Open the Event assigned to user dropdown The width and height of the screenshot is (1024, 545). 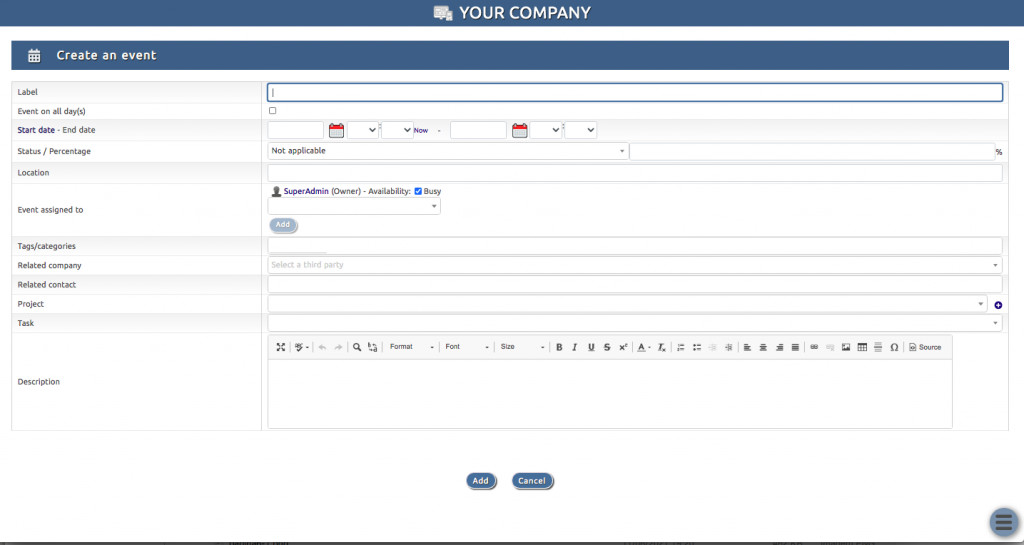pos(354,206)
